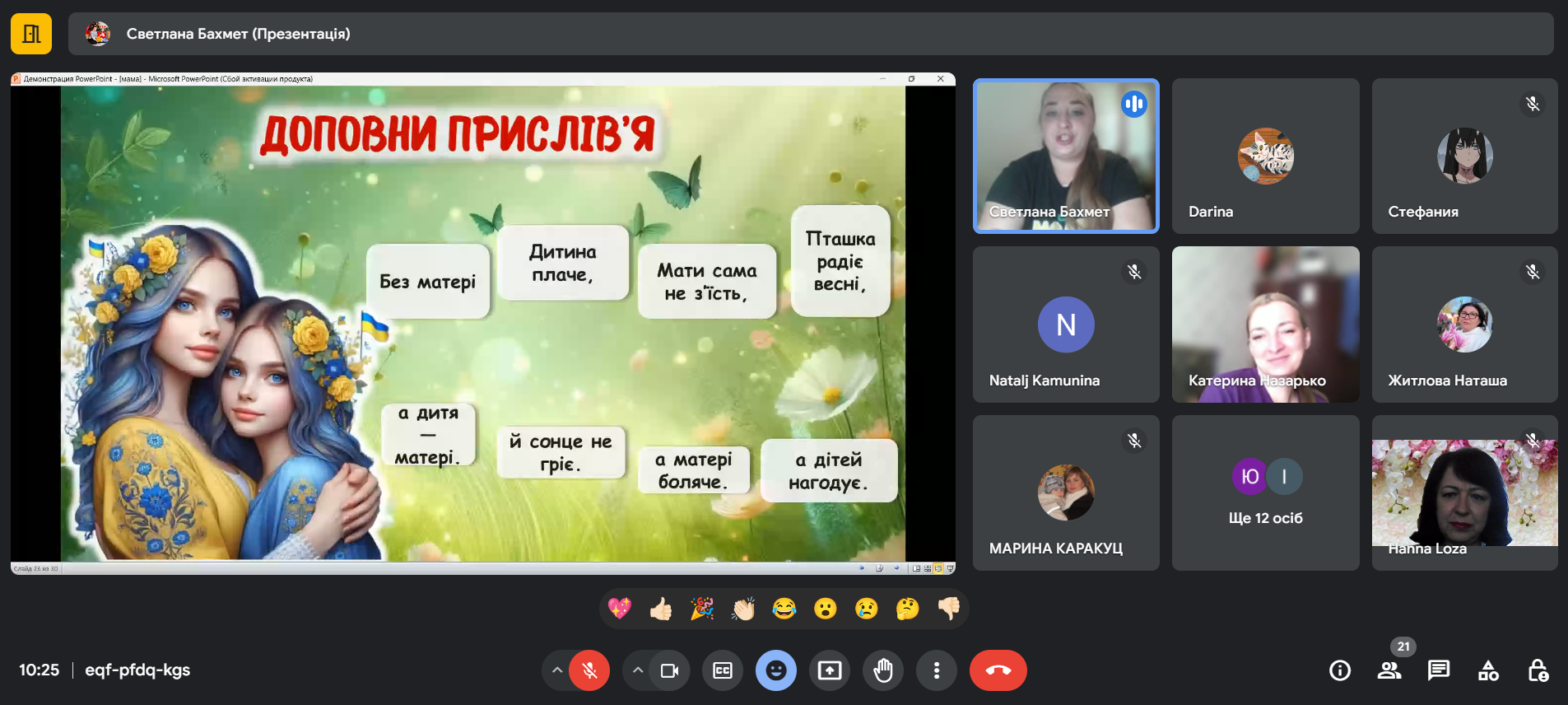Hide the emoji reactions bar via smiley button
This screenshot has height=705, width=1568.
[776, 670]
